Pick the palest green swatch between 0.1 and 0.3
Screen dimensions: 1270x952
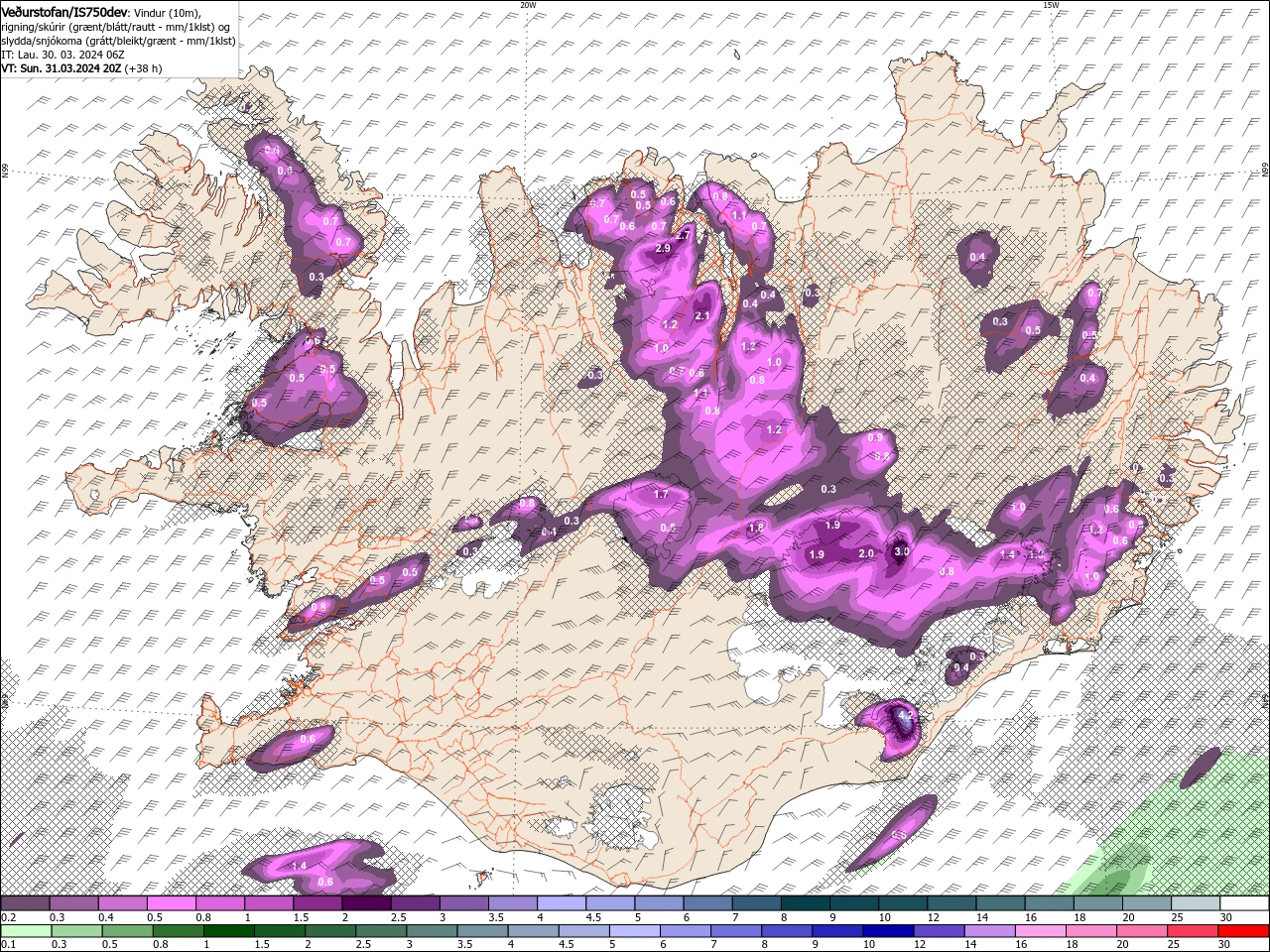(25, 931)
